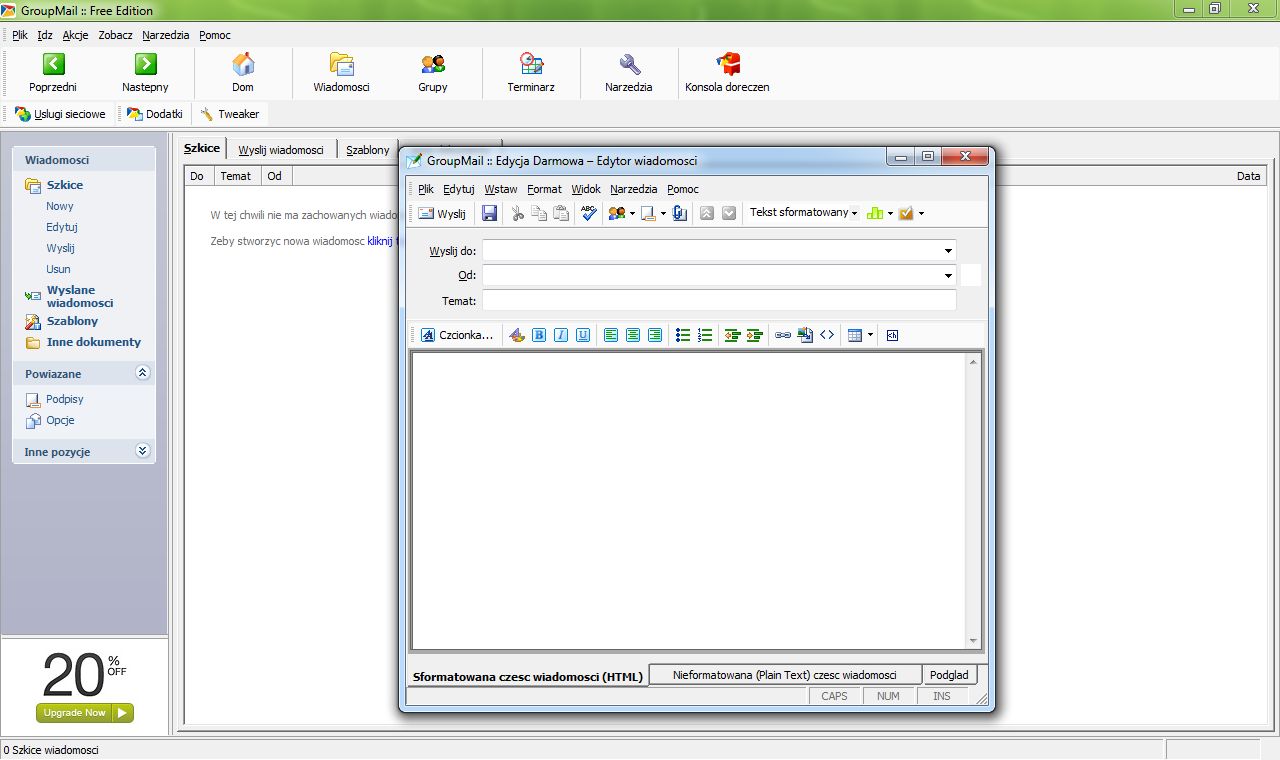Run spell check with the ABC icon
Image resolution: width=1280 pixels, height=760 pixels.
(589, 213)
